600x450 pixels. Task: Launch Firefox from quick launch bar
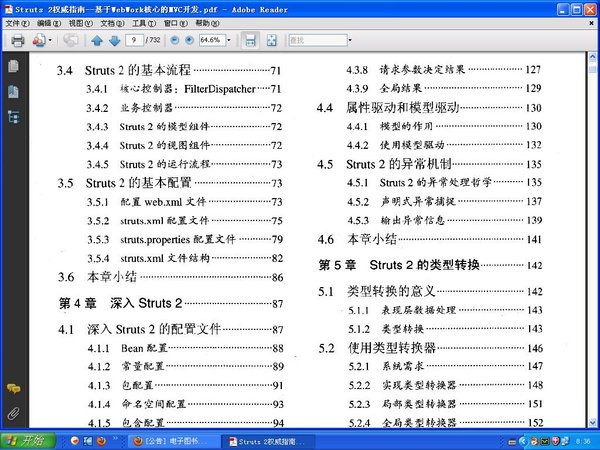[x=101, y=441]
